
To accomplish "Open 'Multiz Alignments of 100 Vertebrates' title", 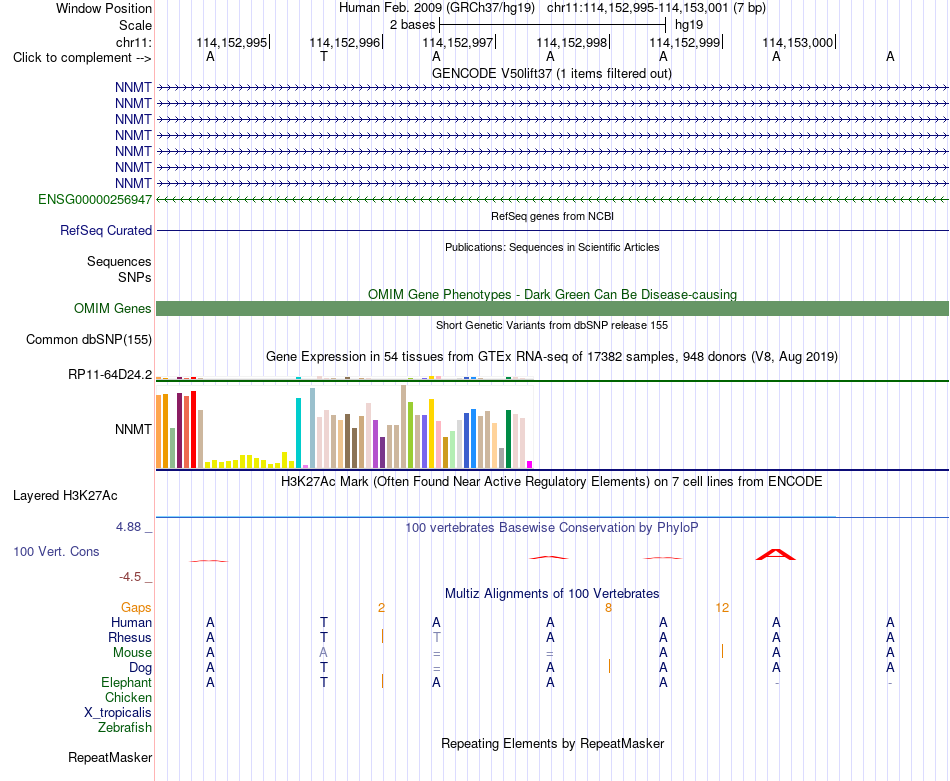I will pos(552,593).
